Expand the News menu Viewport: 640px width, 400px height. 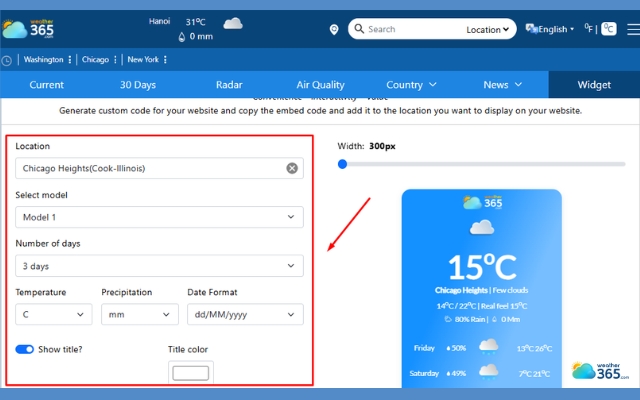point(502,85)
